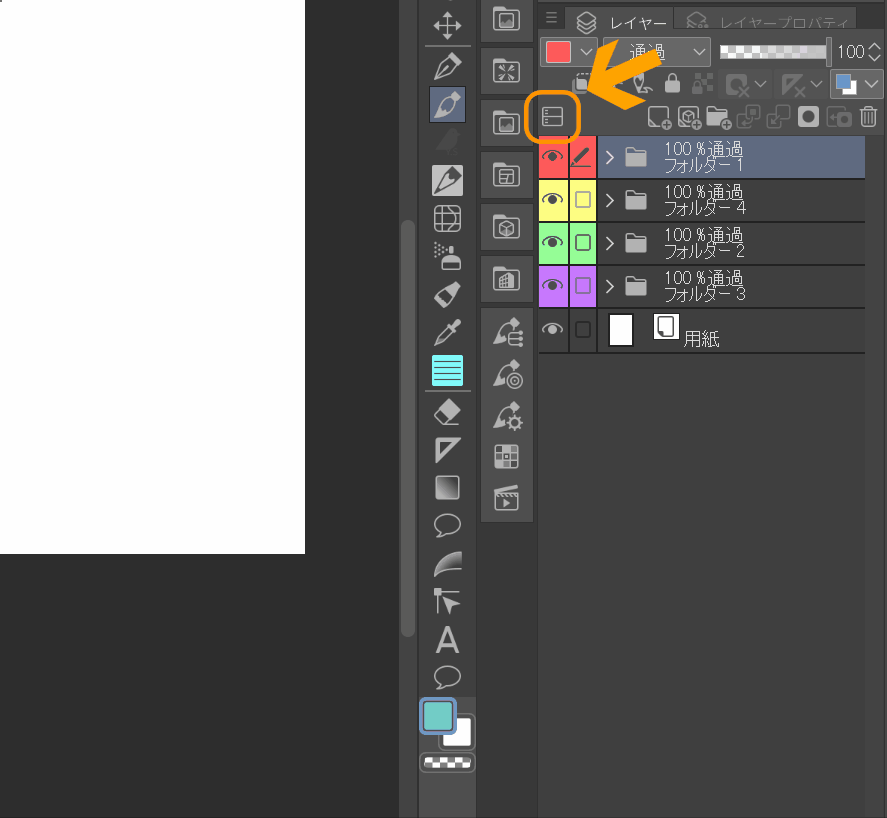Select the lower speech balloon tool
Screen dimensions: 887x818
point(447,677)
